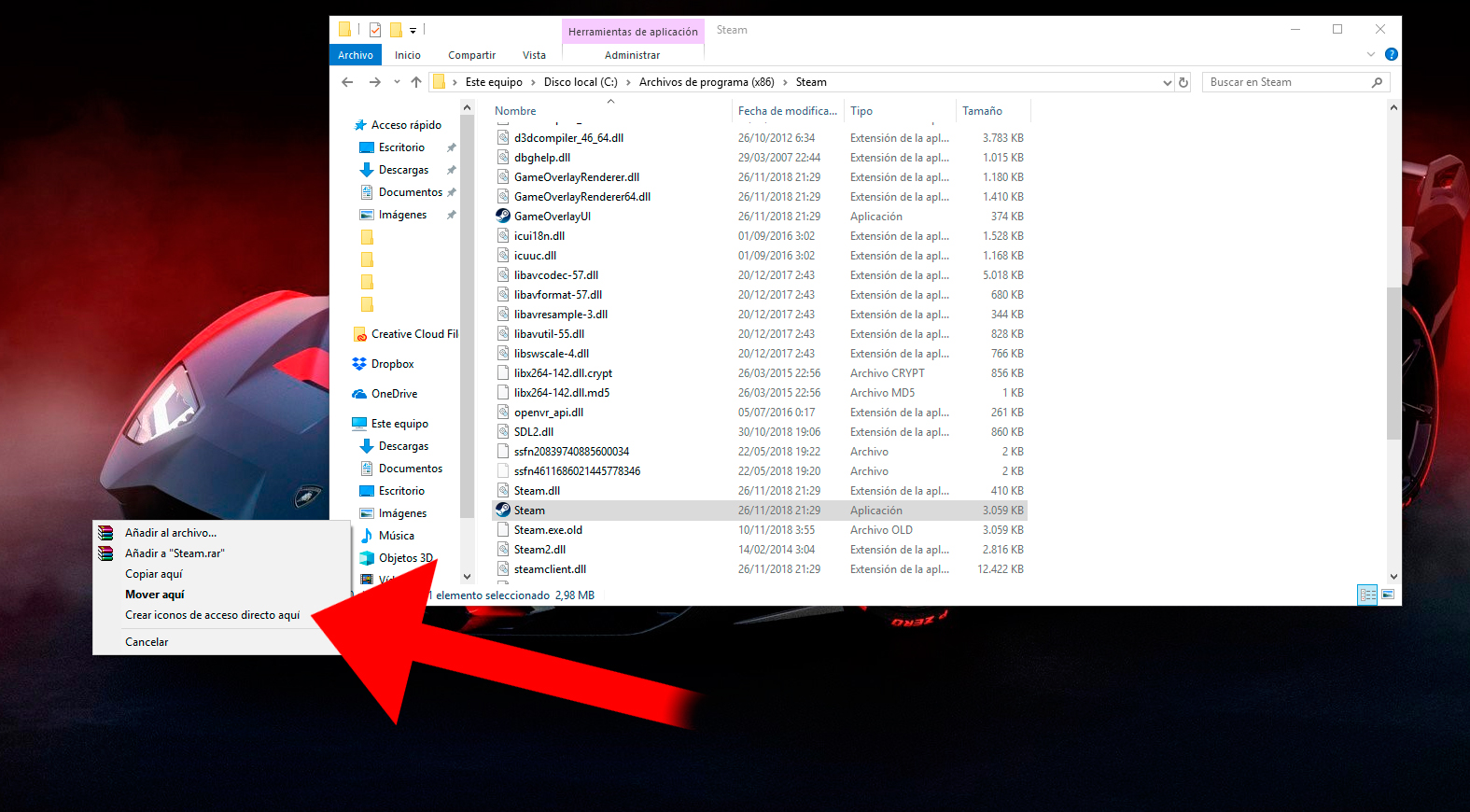Viewport: 1470px width, 812px height.
Task: Select Crear iconos de acceso directo aquí
Action: [213, 615]
